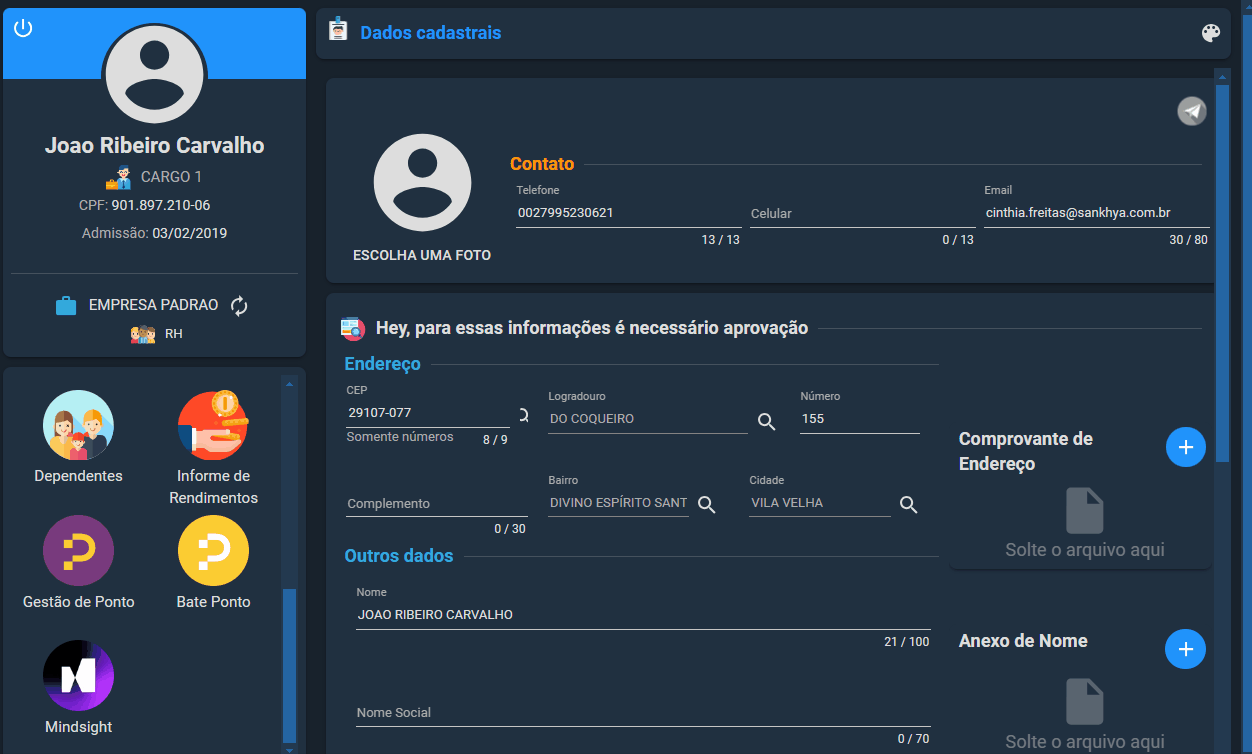Click Anexo de Nome file drop area
The height and width of the screenshot is (754, 1252).
pos(1084,715)
